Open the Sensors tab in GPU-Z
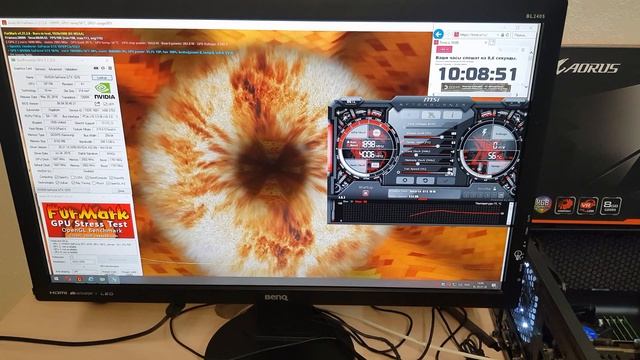Image resolution: width=640 pixels, height=360 pixels. (40, 69)
